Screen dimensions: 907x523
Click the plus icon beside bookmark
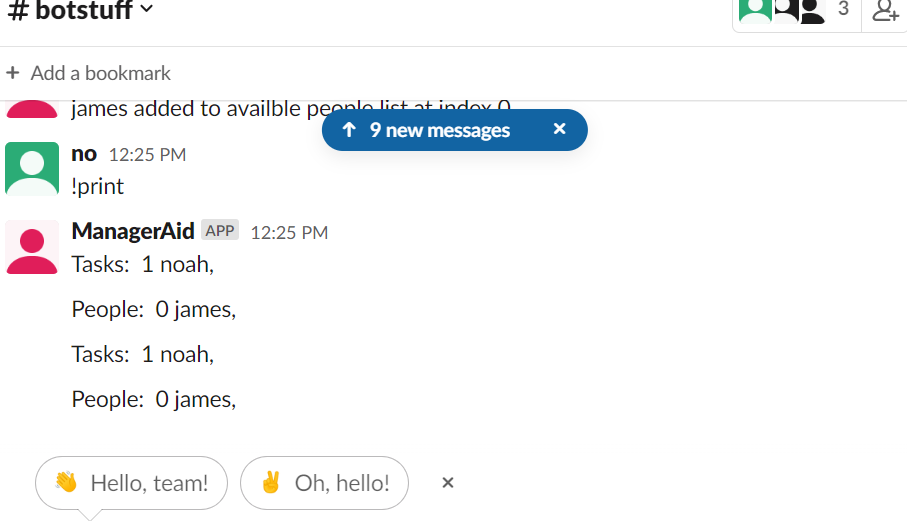[x=13, y=73]
